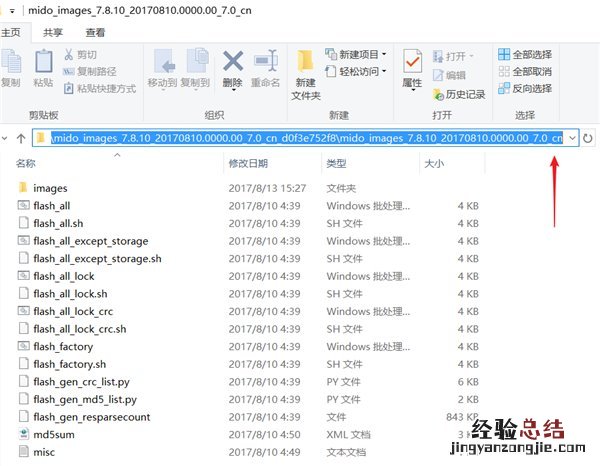Screen dimensions: 600x466
Task: Select the flash_gen_crc_list.py file
Action: [x=82, y=381]
